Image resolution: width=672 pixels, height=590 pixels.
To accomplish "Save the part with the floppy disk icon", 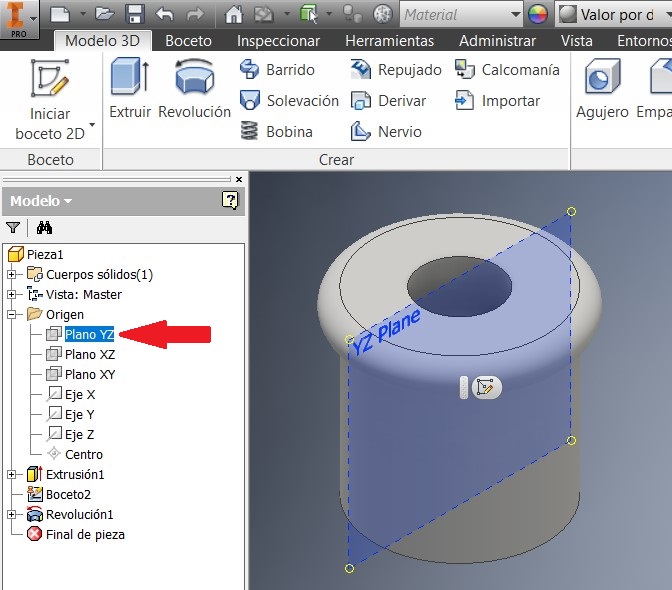I will 135,15.
